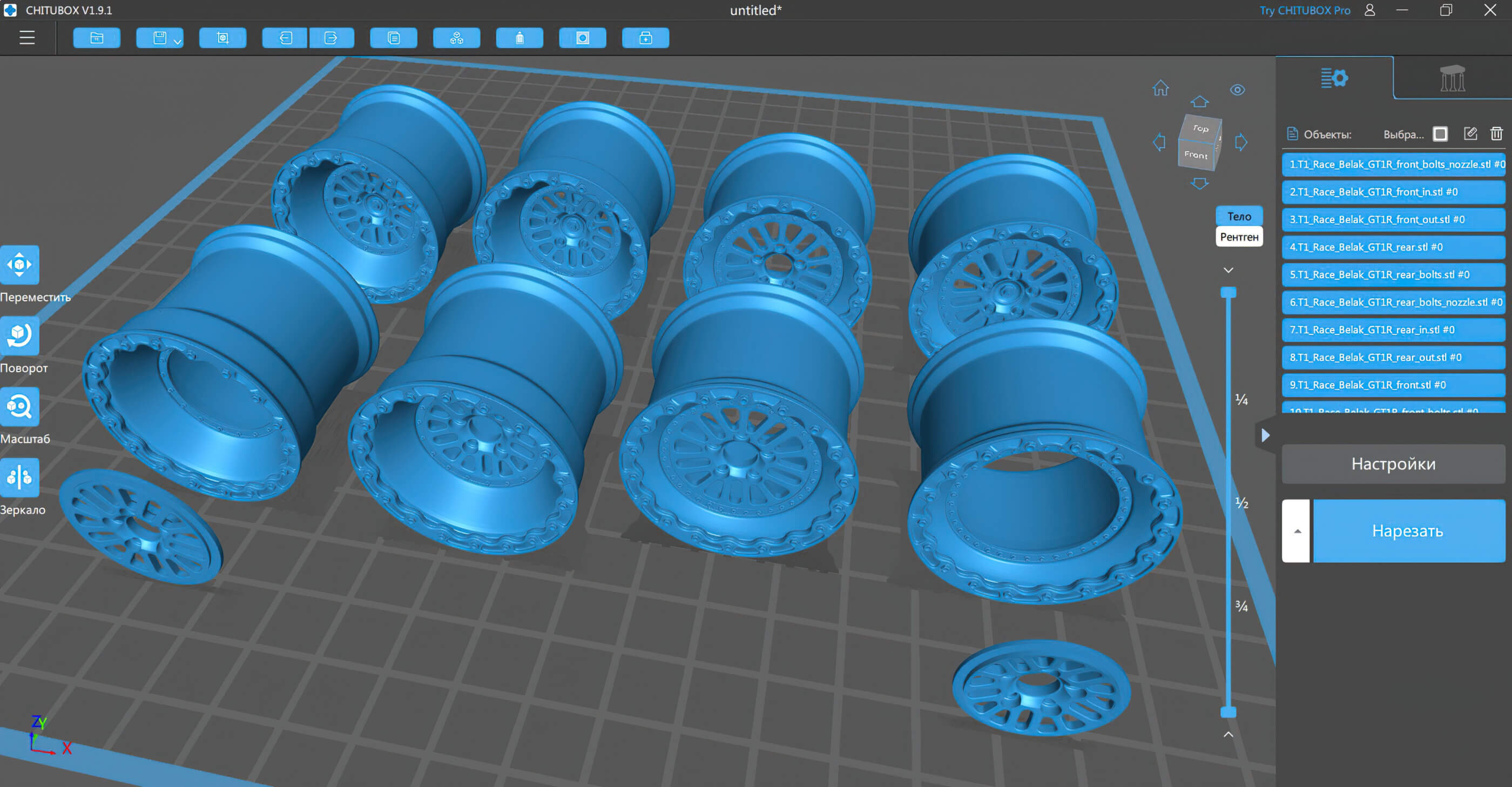Open the Настройки settings button

(1393, 464)
